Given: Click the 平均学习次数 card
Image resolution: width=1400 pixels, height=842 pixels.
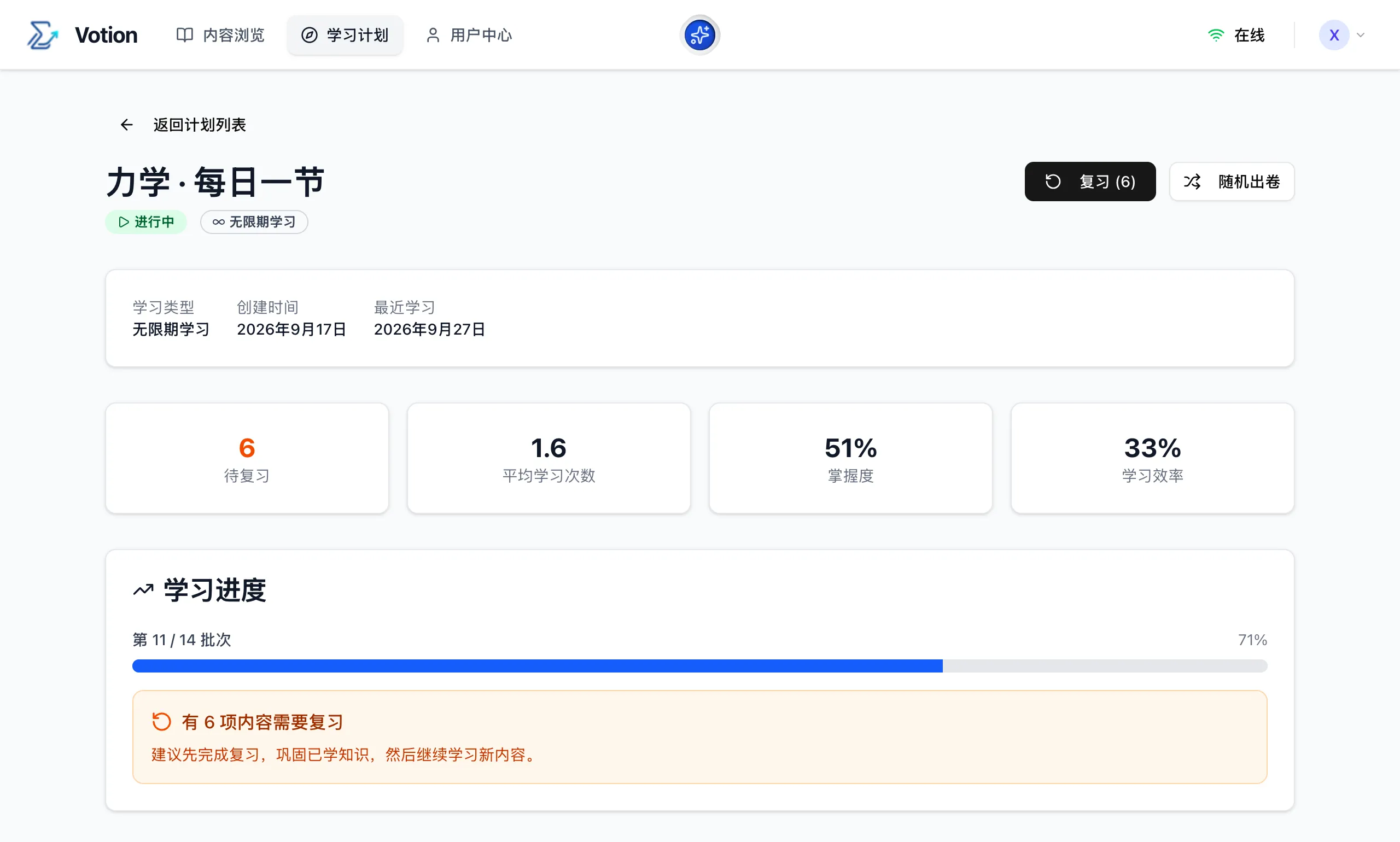Looking at the screenshot, I should (549, 458).
